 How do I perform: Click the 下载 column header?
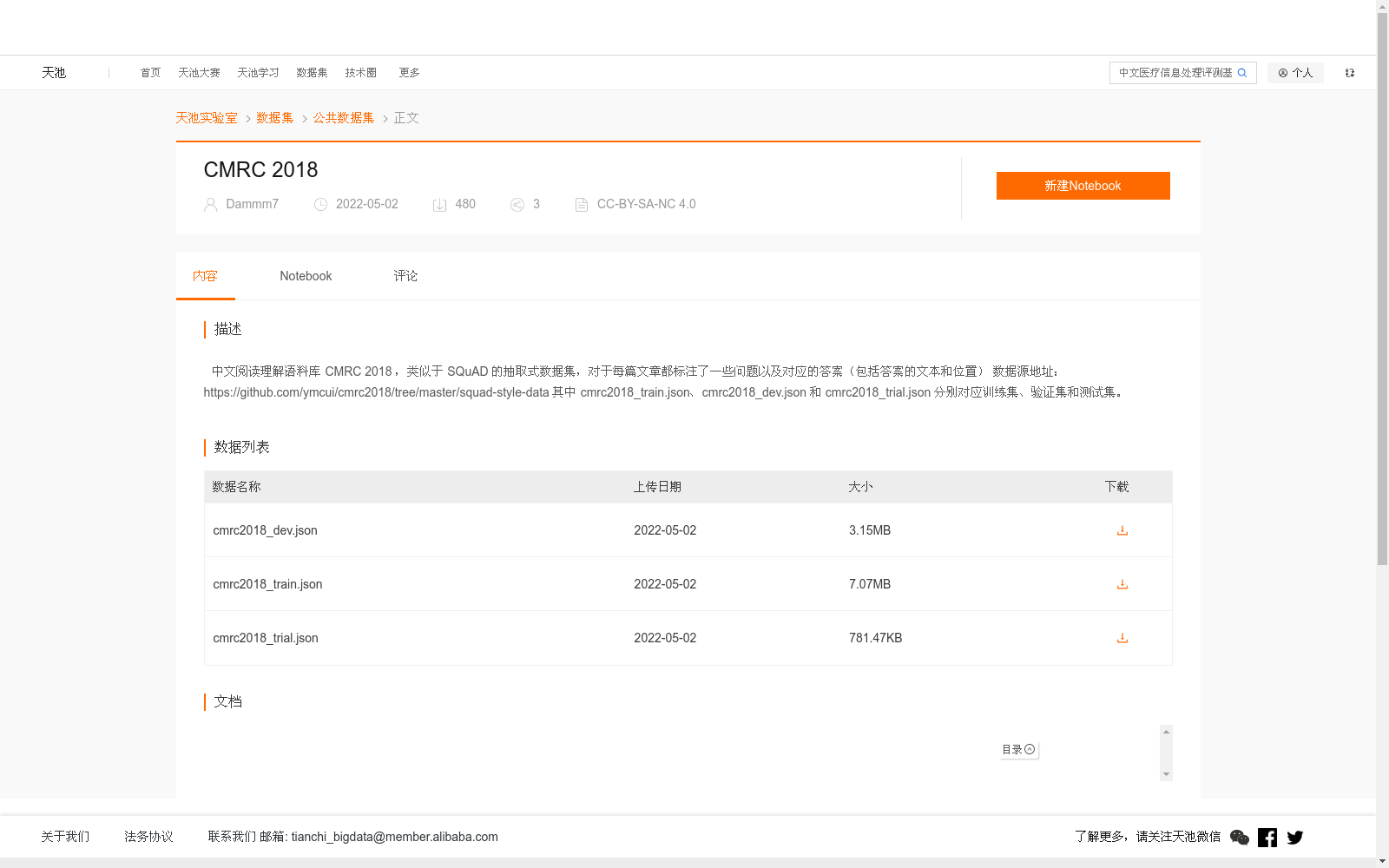(x=1116, y=487)
